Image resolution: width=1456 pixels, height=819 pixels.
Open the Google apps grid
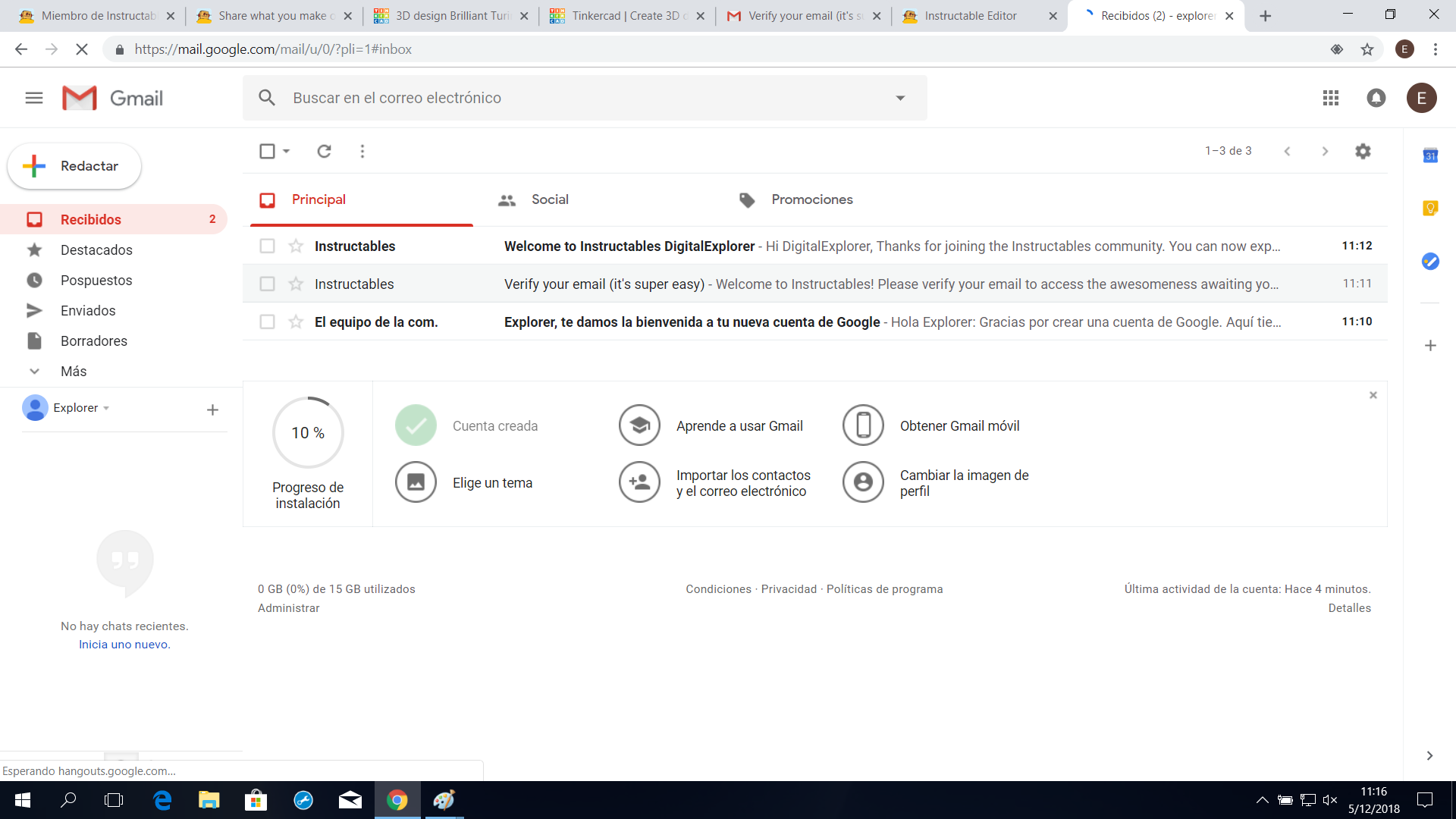1331,98
